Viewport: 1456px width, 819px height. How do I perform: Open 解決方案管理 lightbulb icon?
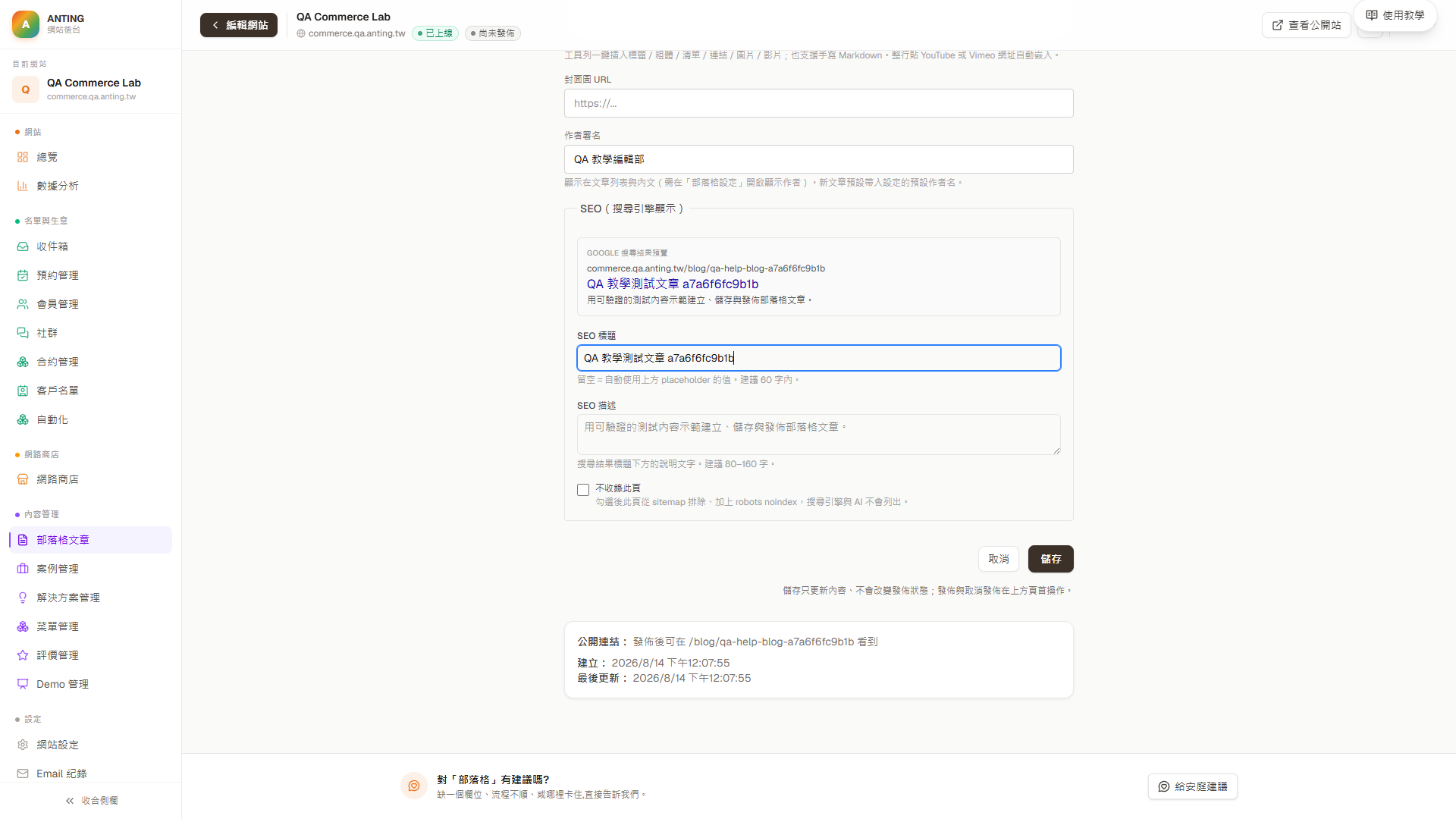point(23,598)
